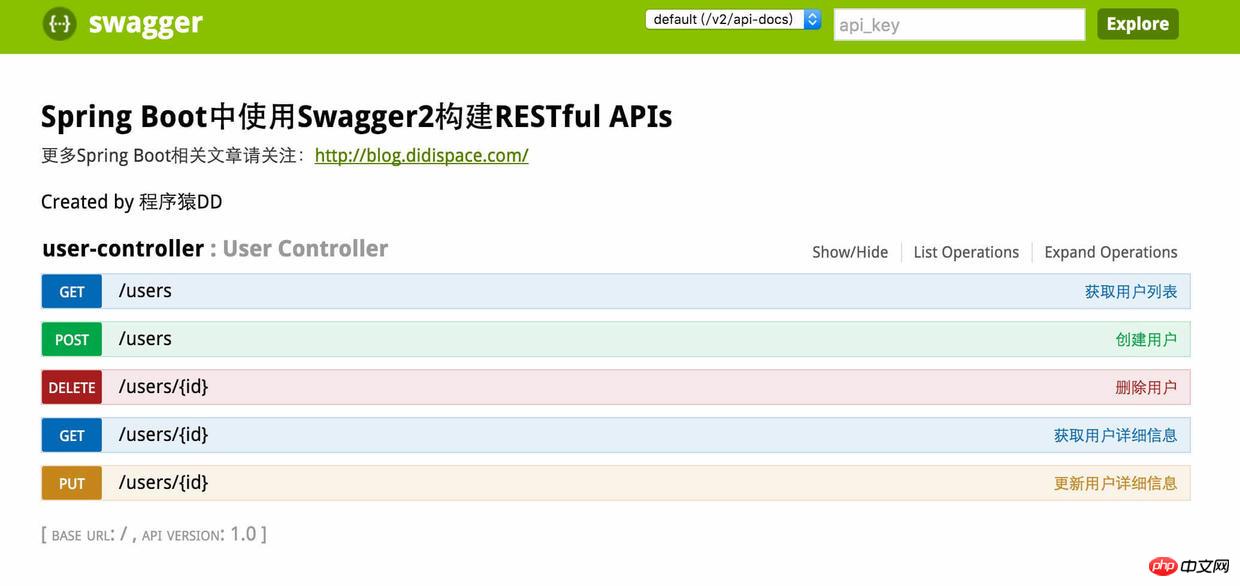Click the 获取用户详细信息 operation summary

(x=1115, y=436)
